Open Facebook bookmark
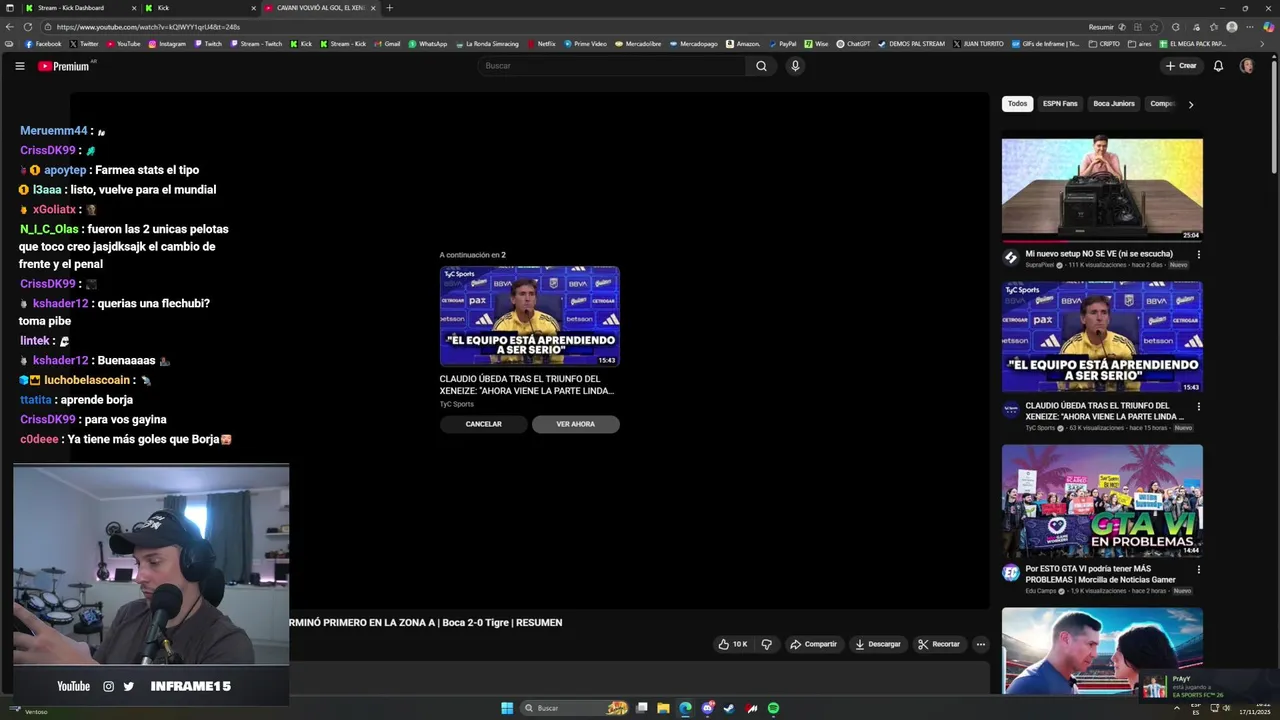The image size is (1280, 720). pos(42,44)
